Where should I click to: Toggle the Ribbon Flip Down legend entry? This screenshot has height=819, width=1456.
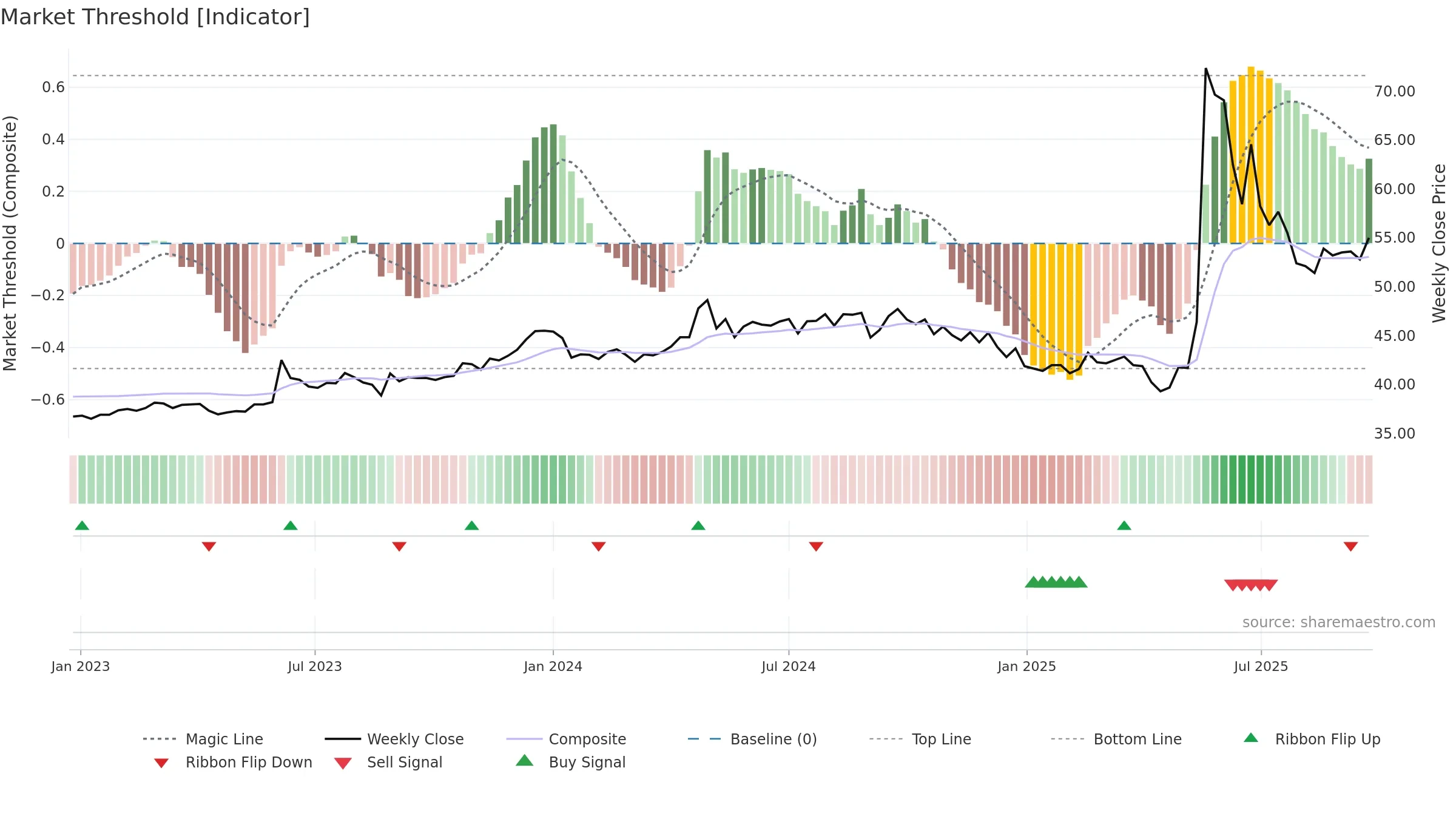click(x=232, y=762)
